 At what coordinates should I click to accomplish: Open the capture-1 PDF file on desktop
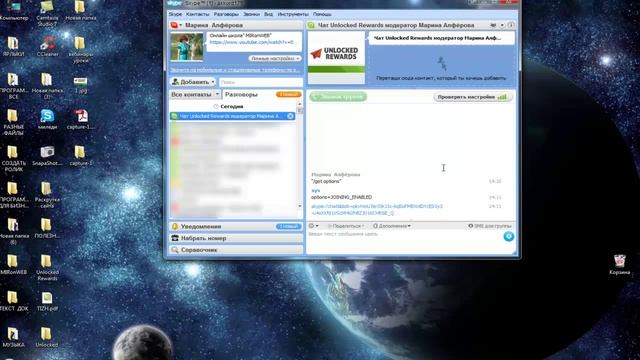pyautogui.click(x=80, y=119)
